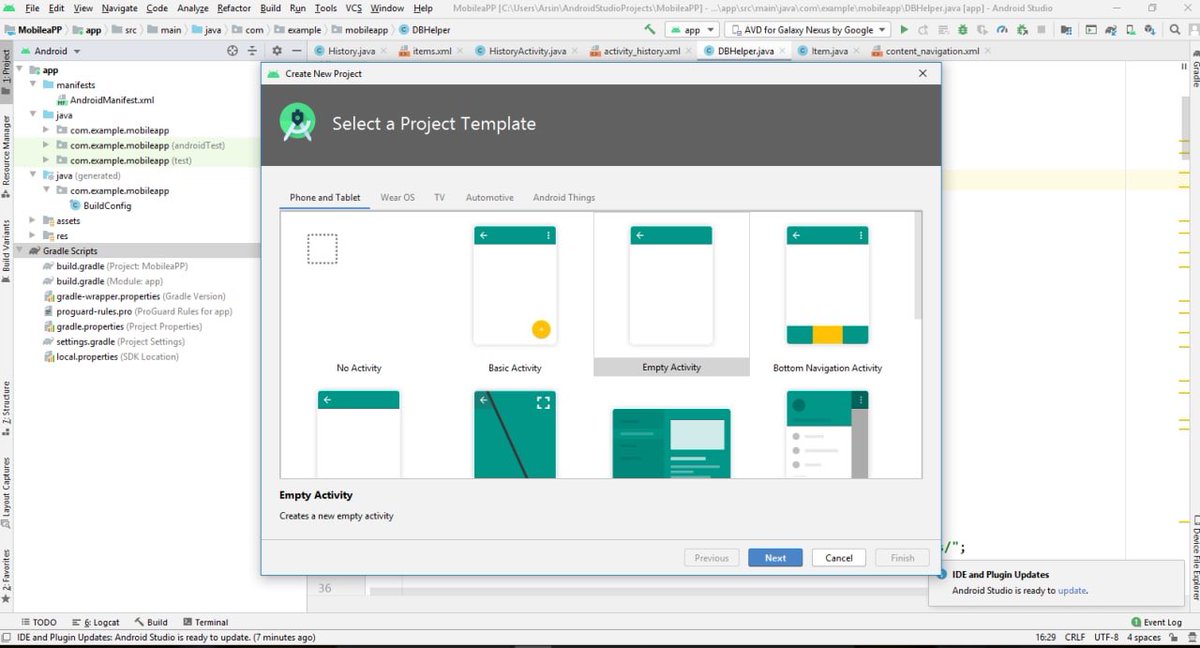Image resolution: width=1200 pixels, height=648 pixels.
Task: Open the File menu
Action: tap(32, 8)
